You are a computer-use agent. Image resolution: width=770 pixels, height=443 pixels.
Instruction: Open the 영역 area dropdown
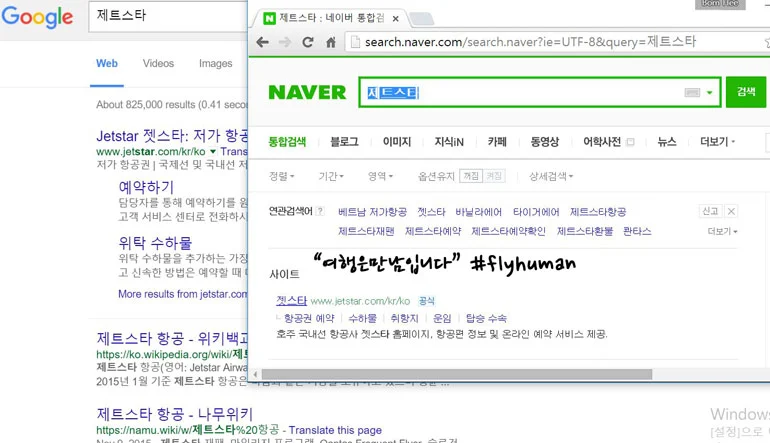pyautogui.click(x=381, y=176)
